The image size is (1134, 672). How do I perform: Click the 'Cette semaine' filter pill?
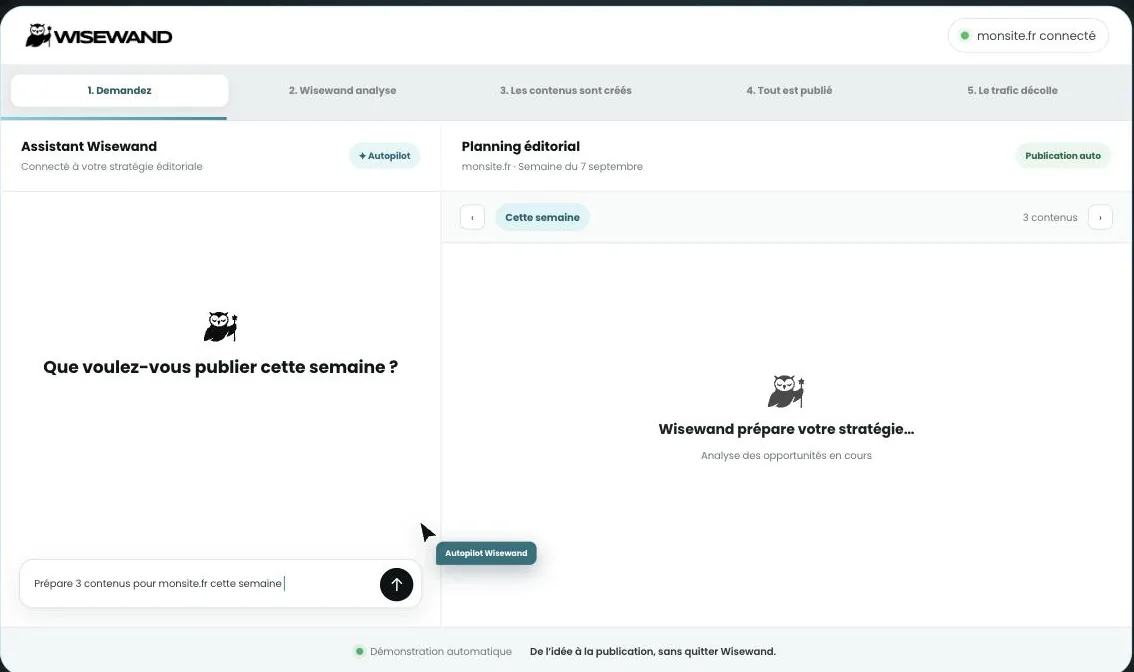point(542,217)
